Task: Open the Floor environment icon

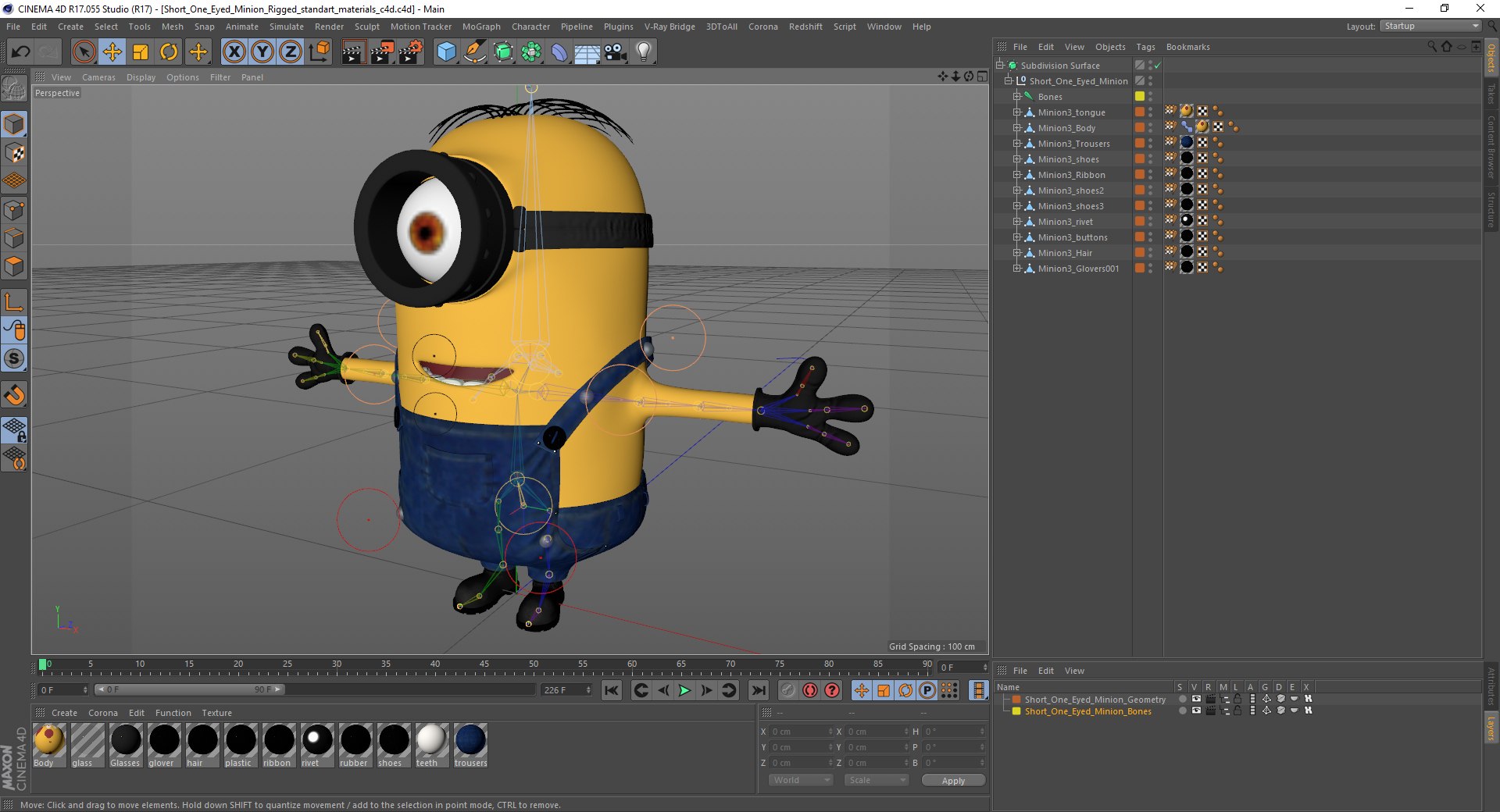Action: 587,52
